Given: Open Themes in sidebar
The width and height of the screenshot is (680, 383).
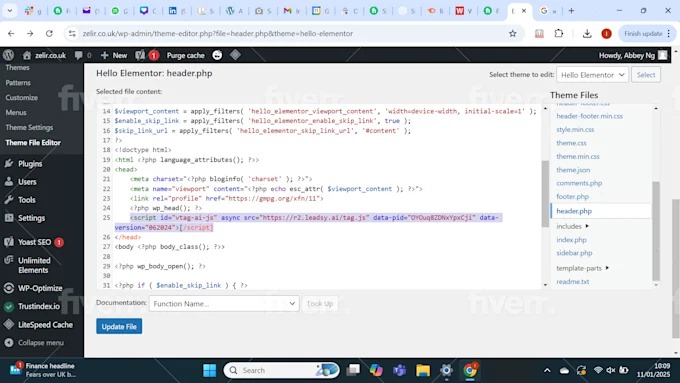Looking at the screenshot, I should coord(17,68).
